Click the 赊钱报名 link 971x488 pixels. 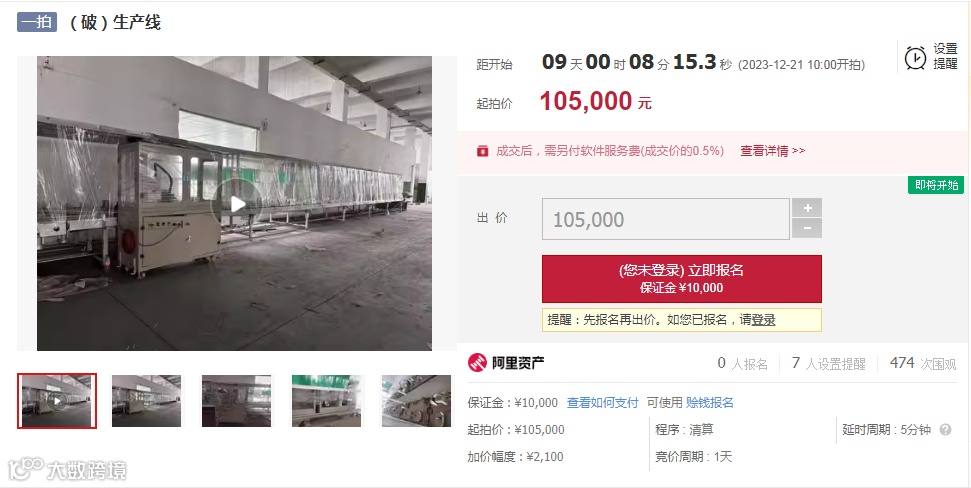[x=710, y=403]
